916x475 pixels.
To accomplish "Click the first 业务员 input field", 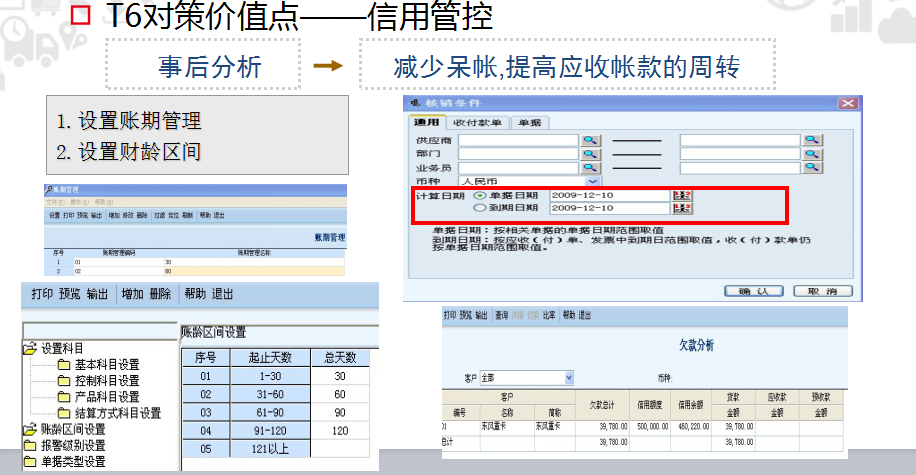I will [x=518, y=168].
